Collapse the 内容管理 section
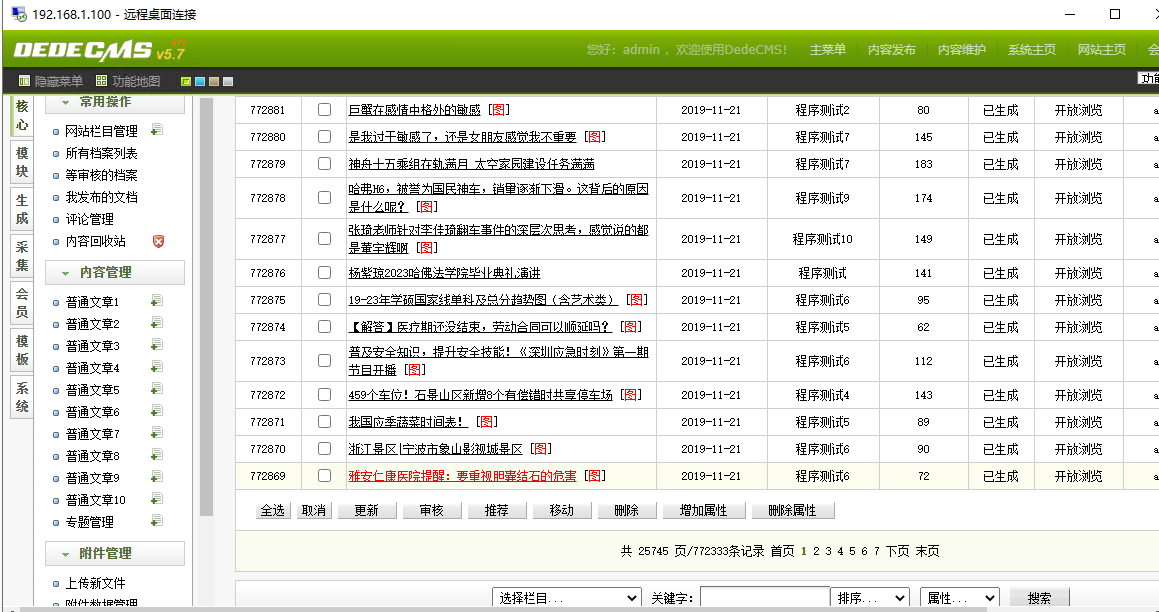This screenshot has width=1159, height=612. [x=65, y=273]
